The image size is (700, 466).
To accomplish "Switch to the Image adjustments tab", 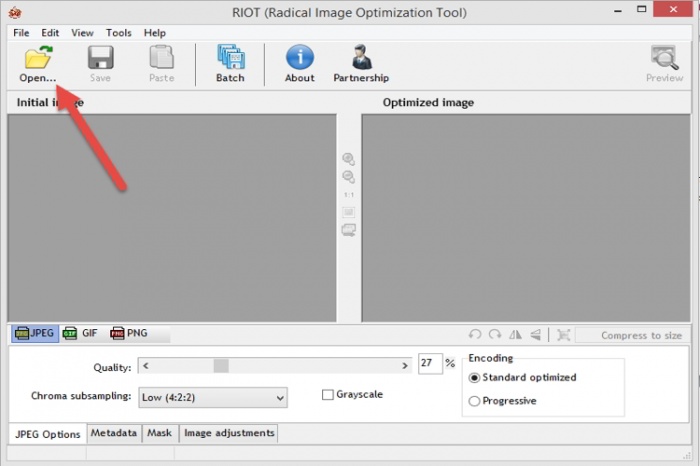I will tap(229, 433).
